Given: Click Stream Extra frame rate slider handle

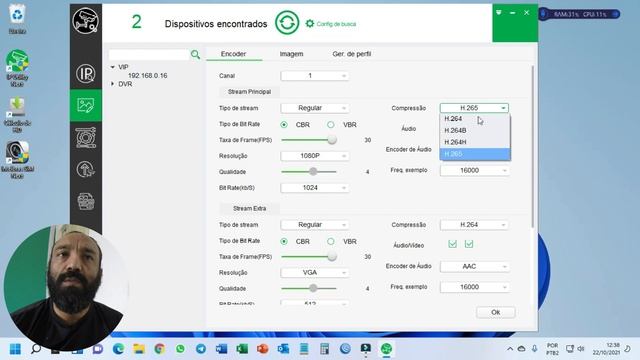Looking at the screenshot, I should (x=332, y=256).
